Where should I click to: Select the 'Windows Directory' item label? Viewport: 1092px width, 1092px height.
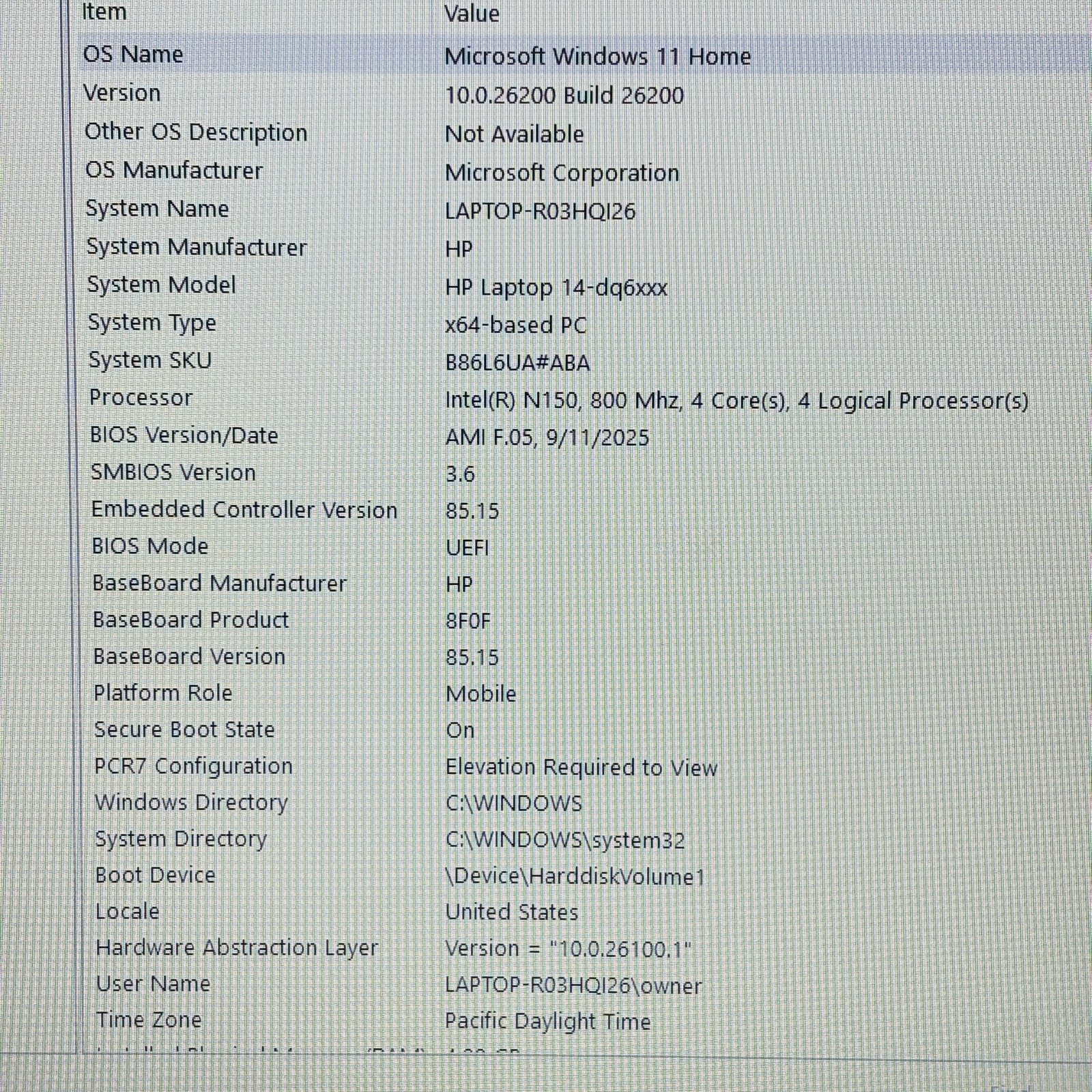click(192, 802)
